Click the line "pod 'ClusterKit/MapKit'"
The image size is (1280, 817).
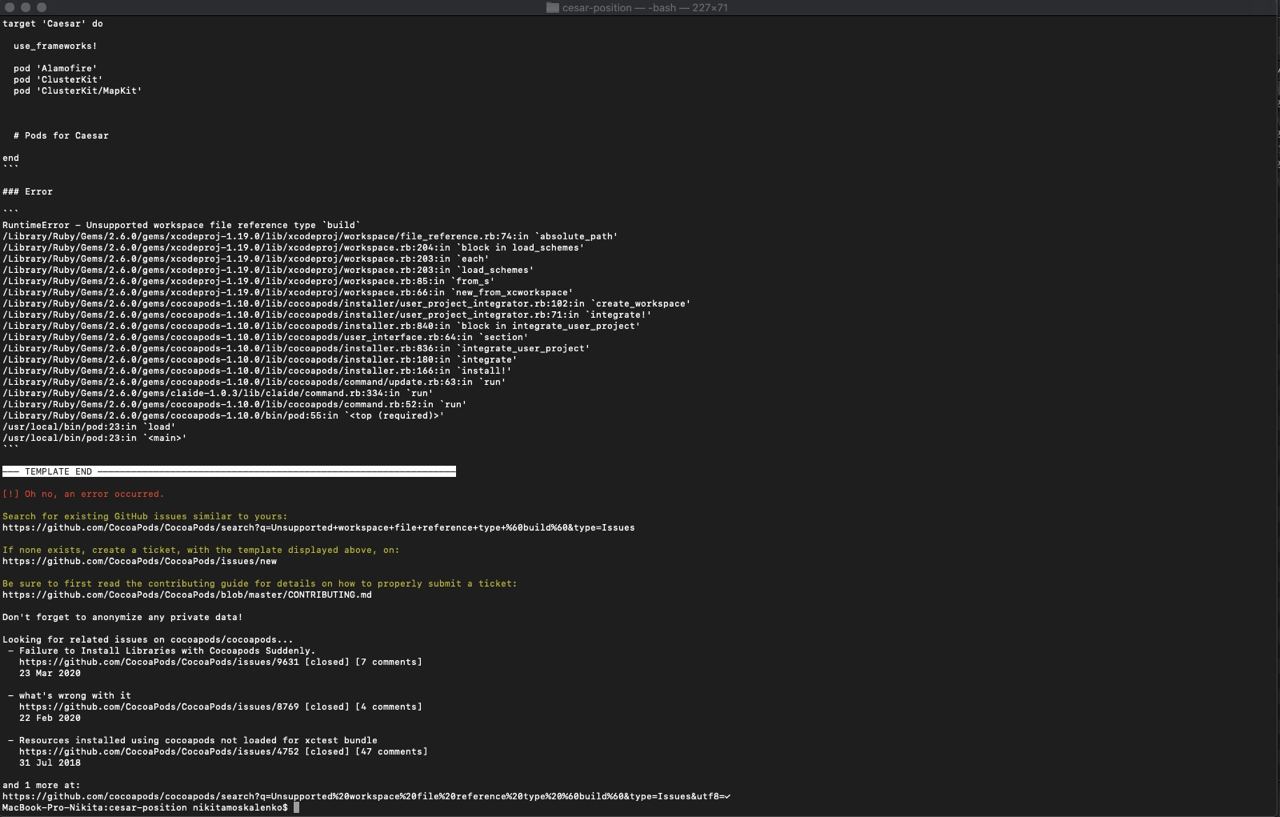click(x=77, y=90)
